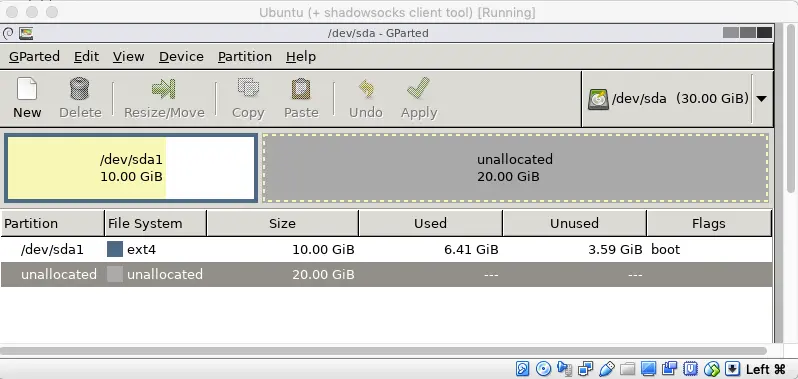Viewport: 798px width, 379px height.
Task: Open the Edit menu
Action: [87, 56]
